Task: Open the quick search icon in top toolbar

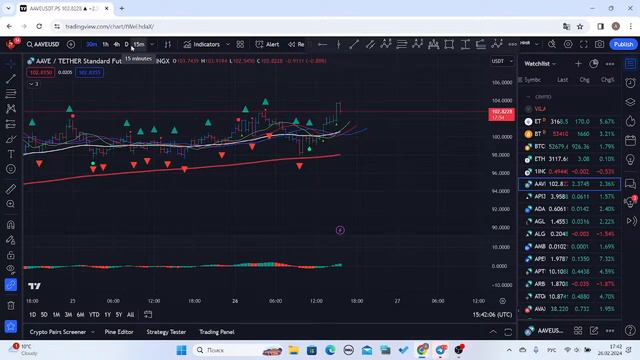Action: click(x=552, y=44)
